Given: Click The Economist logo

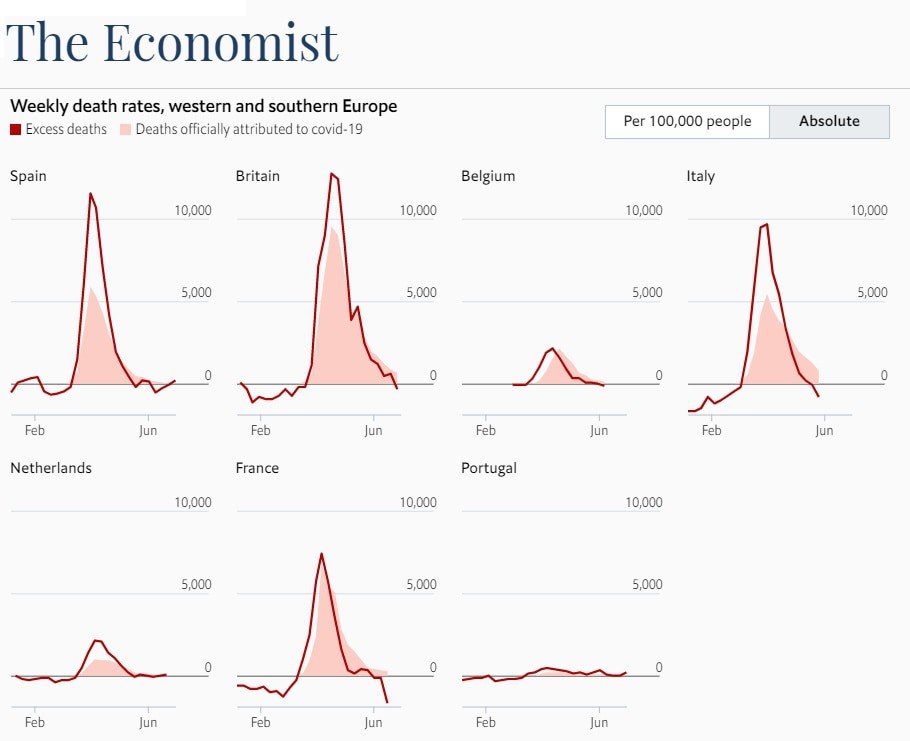Looking at the screenshot, I should click(x=172, y=42).
